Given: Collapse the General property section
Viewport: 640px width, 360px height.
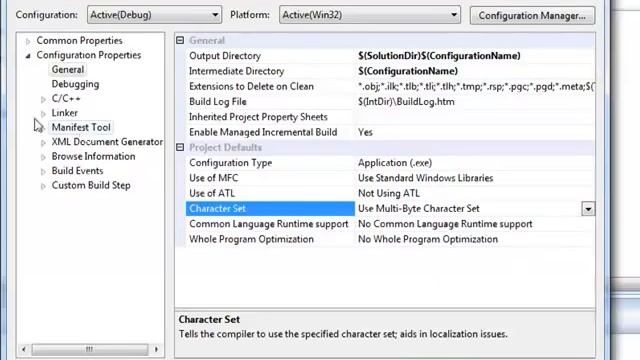Looking at the screenshot, I should [180, 40].
